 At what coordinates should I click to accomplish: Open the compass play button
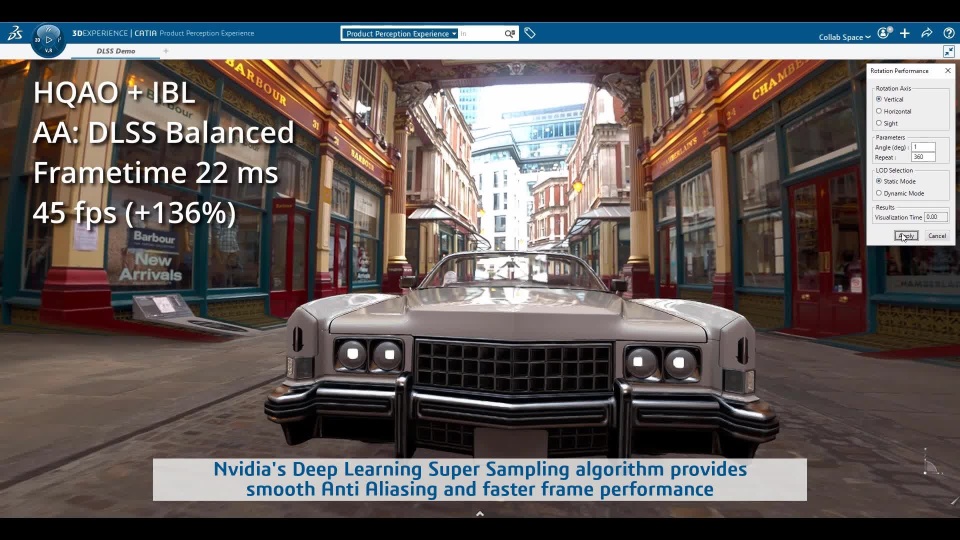(x=48, y=40)
